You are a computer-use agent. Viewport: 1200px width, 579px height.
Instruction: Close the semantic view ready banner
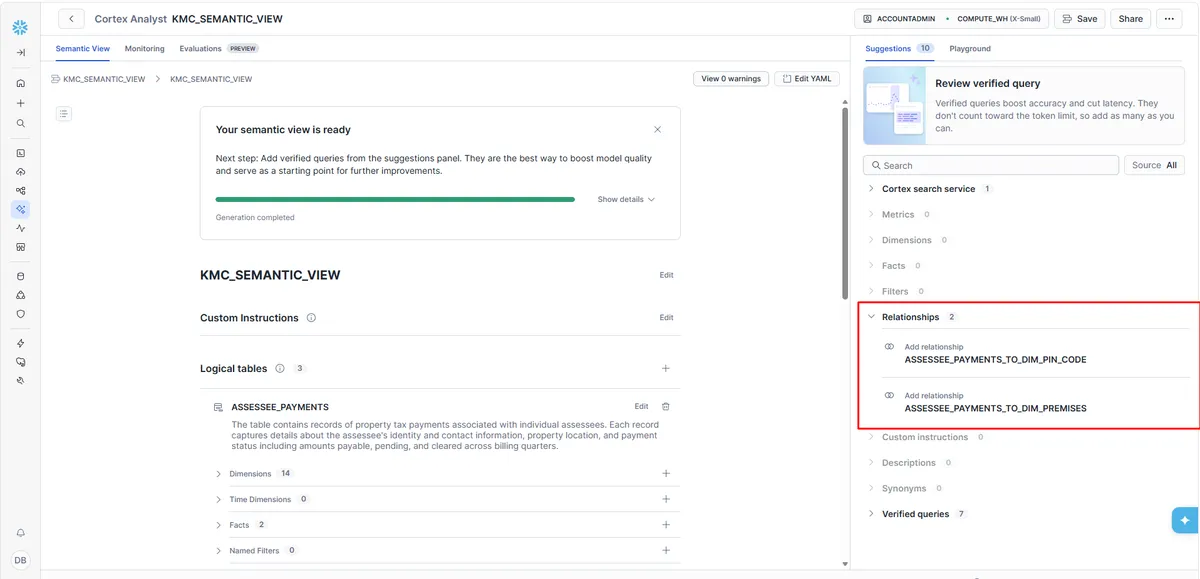tap(657, 130)
